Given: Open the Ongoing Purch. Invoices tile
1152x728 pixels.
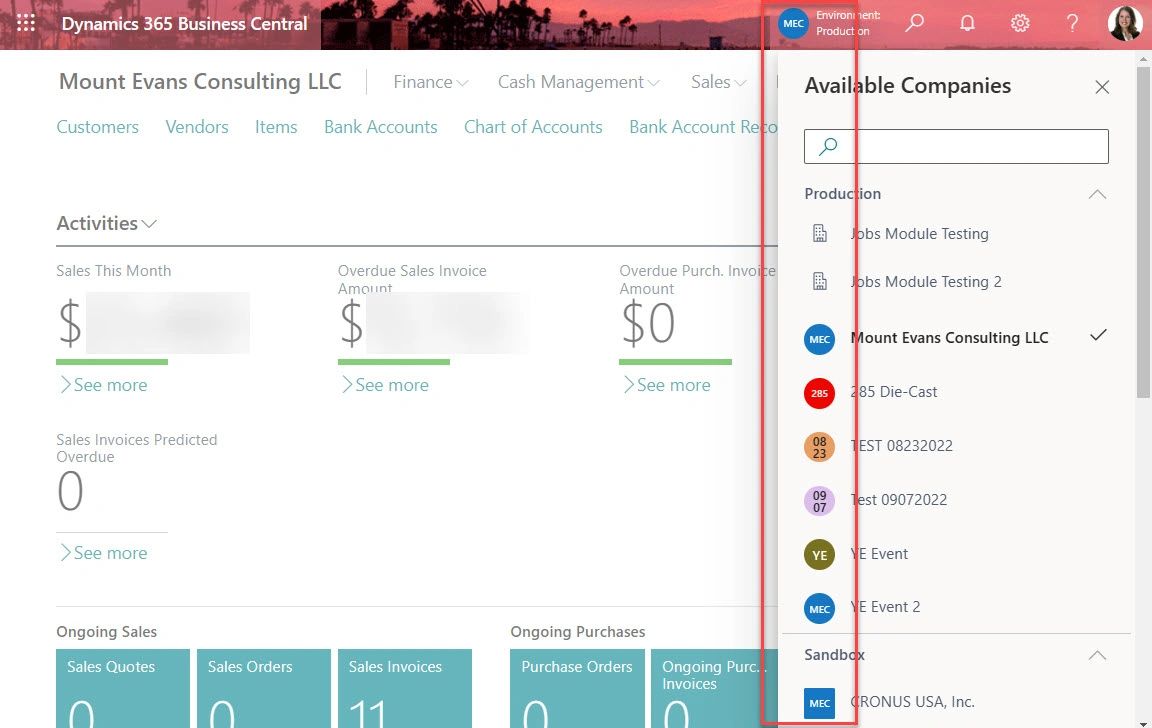Looking at the screenshot, I should (x=714, y=688).
